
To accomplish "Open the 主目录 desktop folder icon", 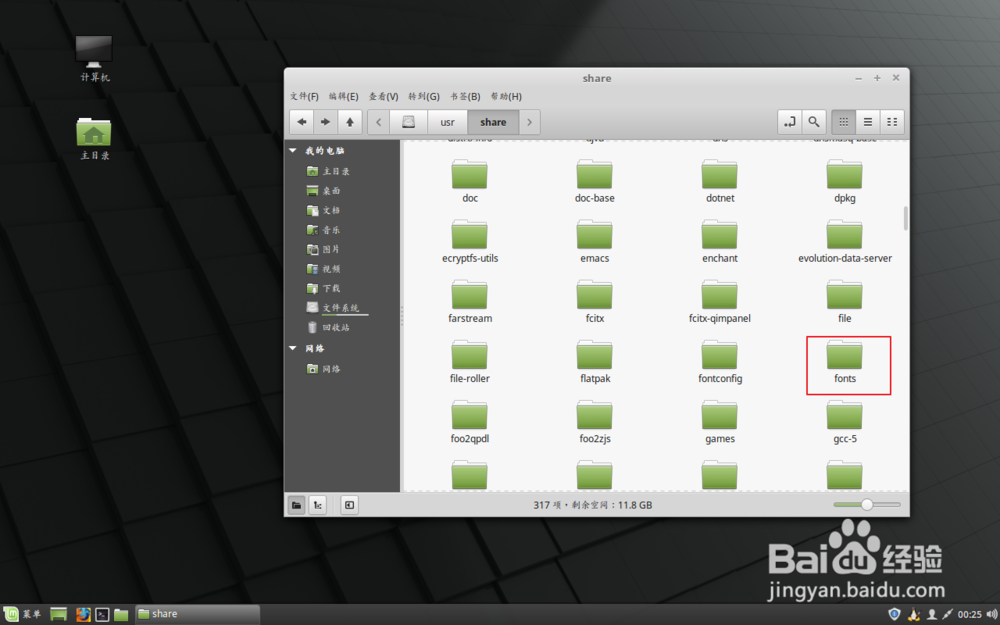I will [94, 138].
